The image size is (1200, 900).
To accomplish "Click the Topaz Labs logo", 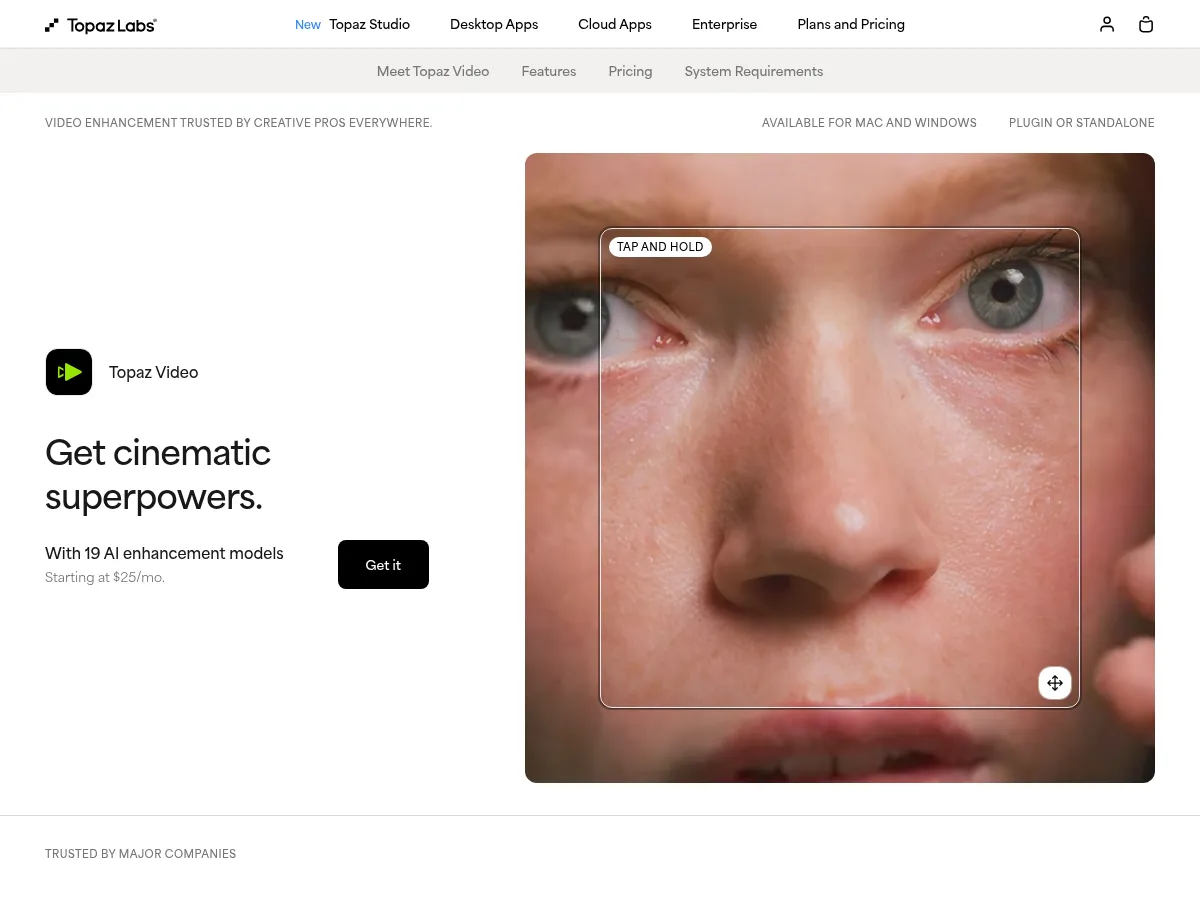I will [x=101, y=25].
